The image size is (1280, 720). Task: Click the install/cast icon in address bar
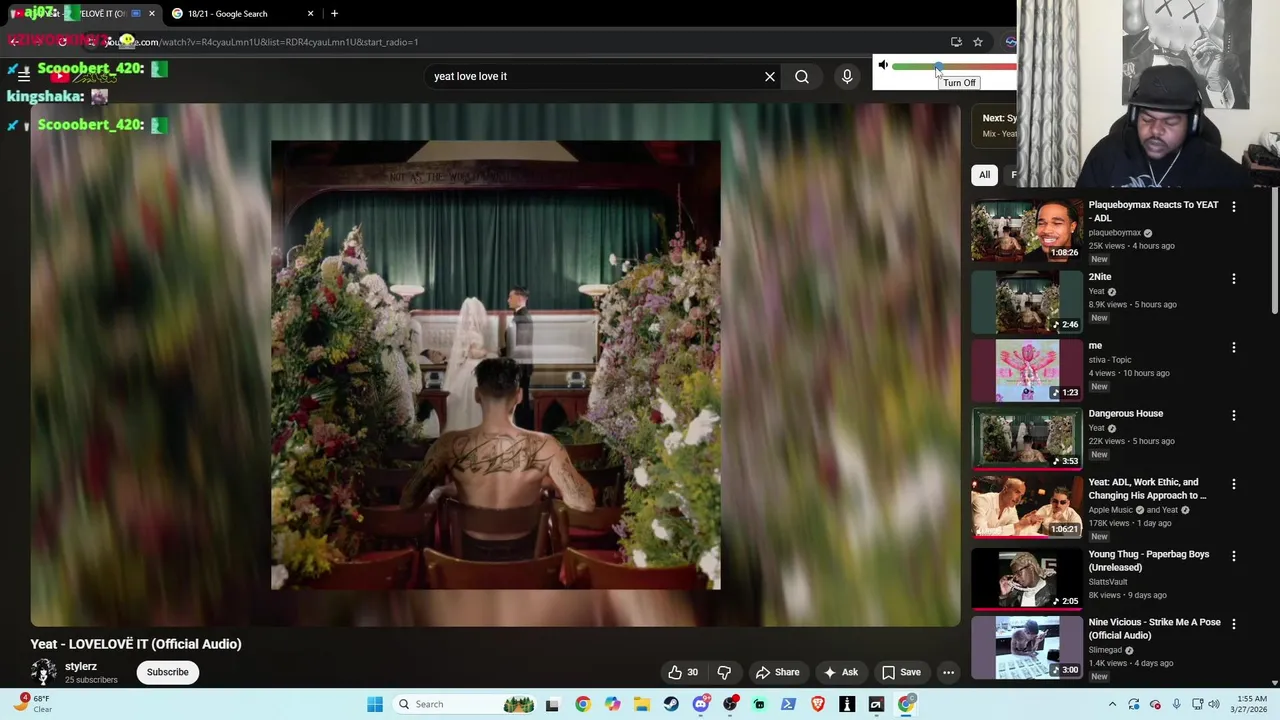pyautogui.click(x=956, y=42)
